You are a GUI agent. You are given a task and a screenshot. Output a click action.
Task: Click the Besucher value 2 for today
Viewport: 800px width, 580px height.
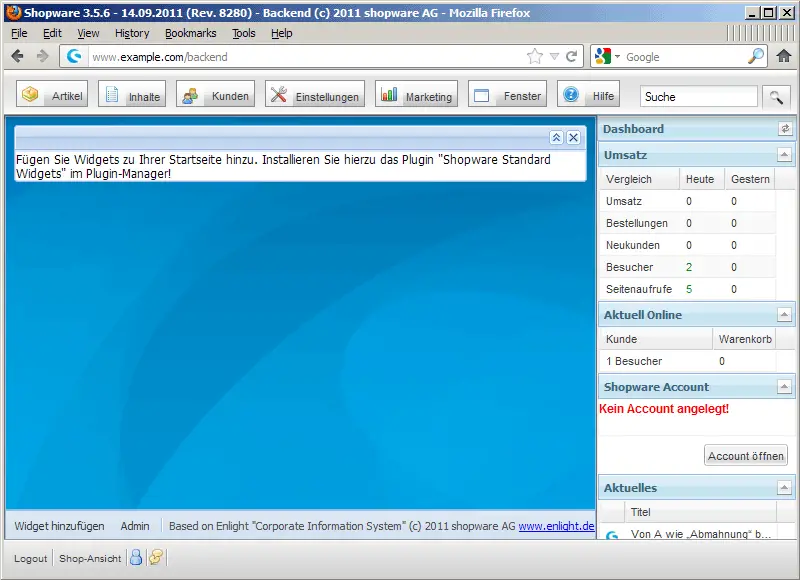689,267
